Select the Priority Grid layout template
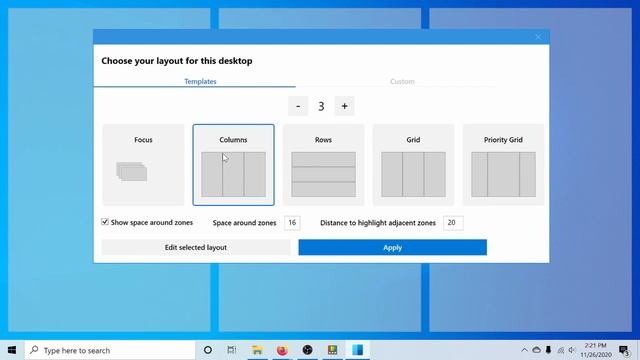The height and width of the screenshot is (360, 640). 503,165
